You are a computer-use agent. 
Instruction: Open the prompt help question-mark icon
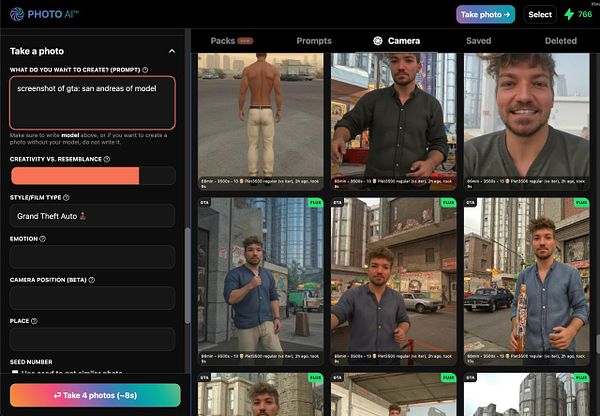145,70
